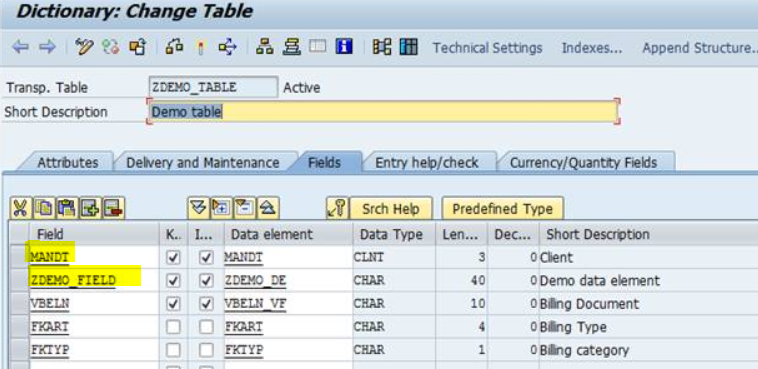This screenshot has width=758, height=369.
Task: Toggle Display/Change pencil icon
Action: click(84, 47)
